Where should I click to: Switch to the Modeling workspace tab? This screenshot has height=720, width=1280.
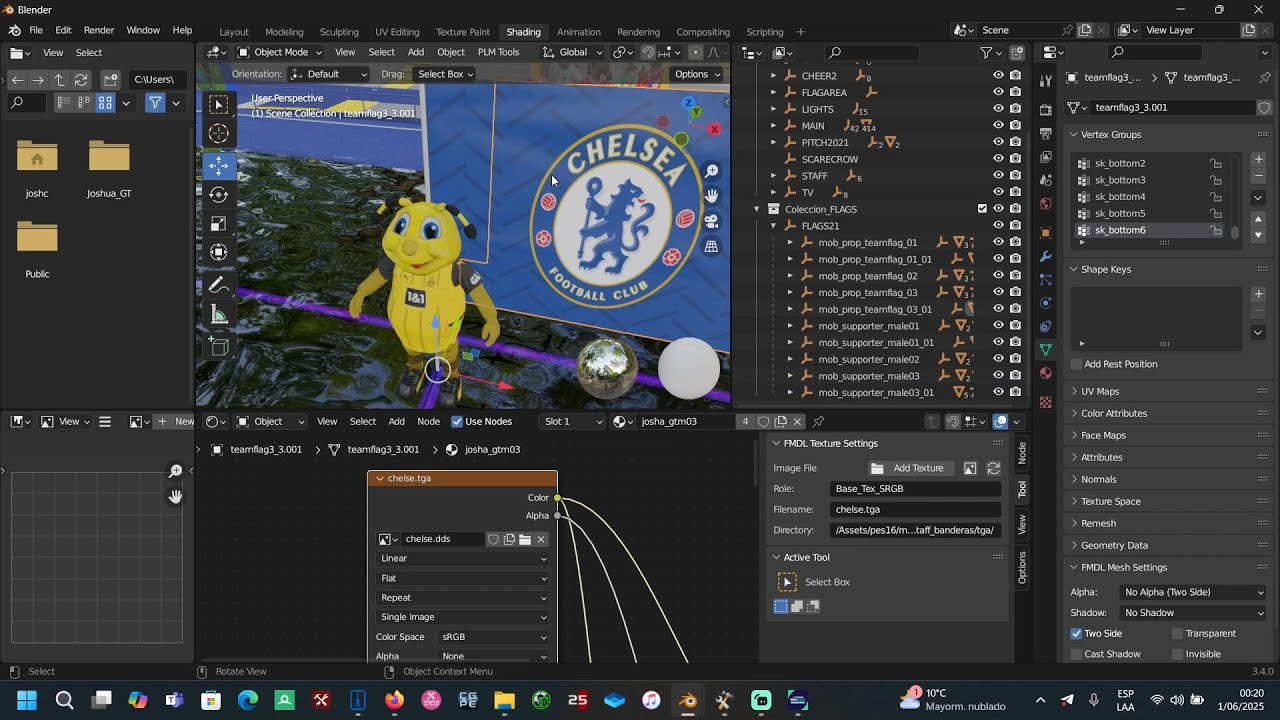284,32
